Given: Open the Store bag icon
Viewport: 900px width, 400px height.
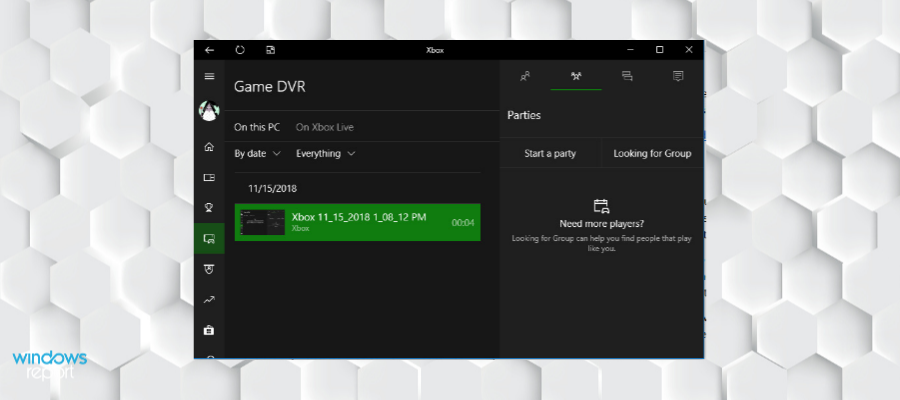Looking at the screenshot, I should pyautogui.click(x=210, y=330).
